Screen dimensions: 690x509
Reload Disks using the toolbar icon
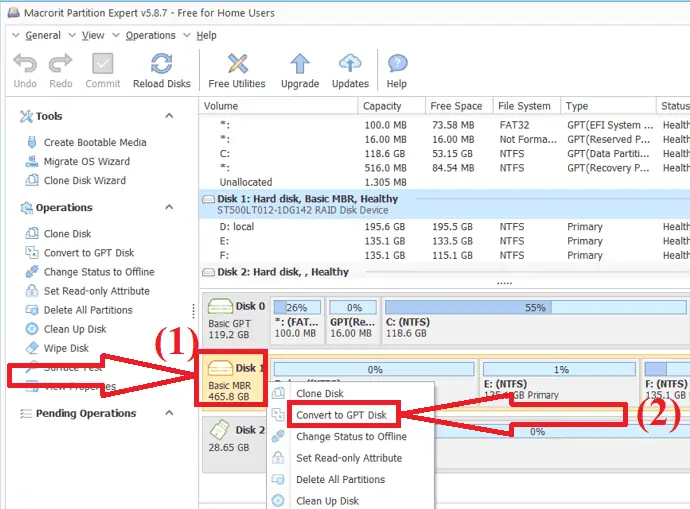coord(161,63)
